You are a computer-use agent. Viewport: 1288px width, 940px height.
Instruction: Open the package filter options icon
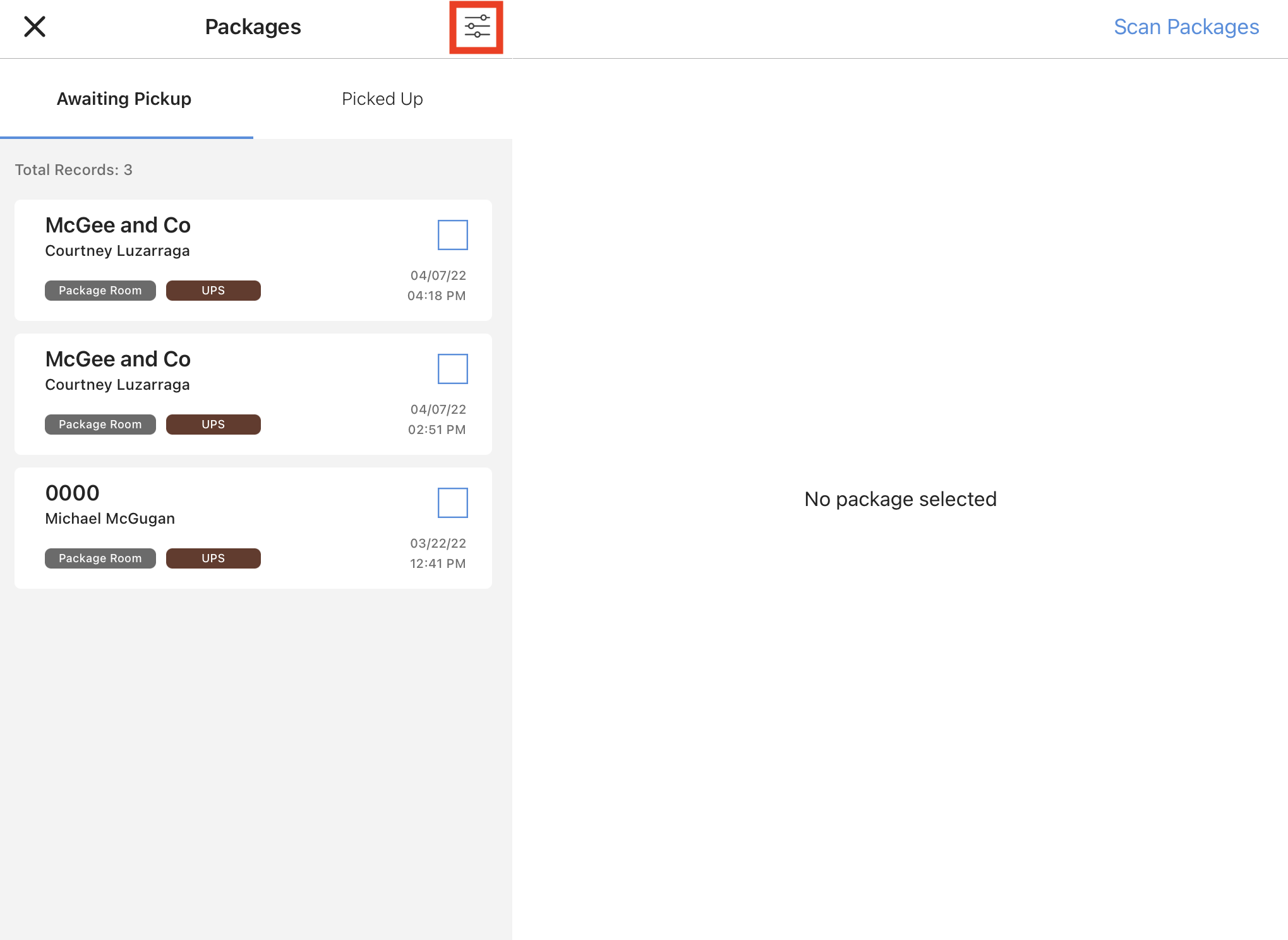point(476,27)
